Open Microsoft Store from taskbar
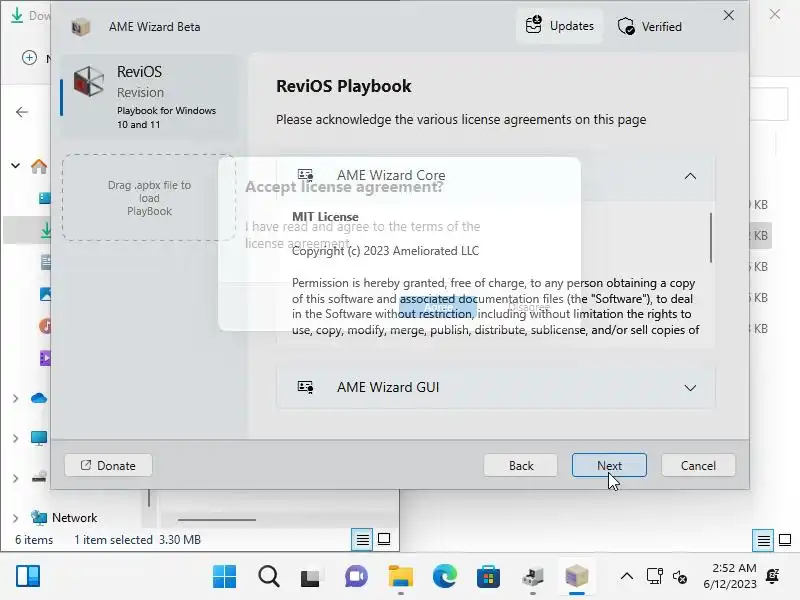 tap(488, 577)
